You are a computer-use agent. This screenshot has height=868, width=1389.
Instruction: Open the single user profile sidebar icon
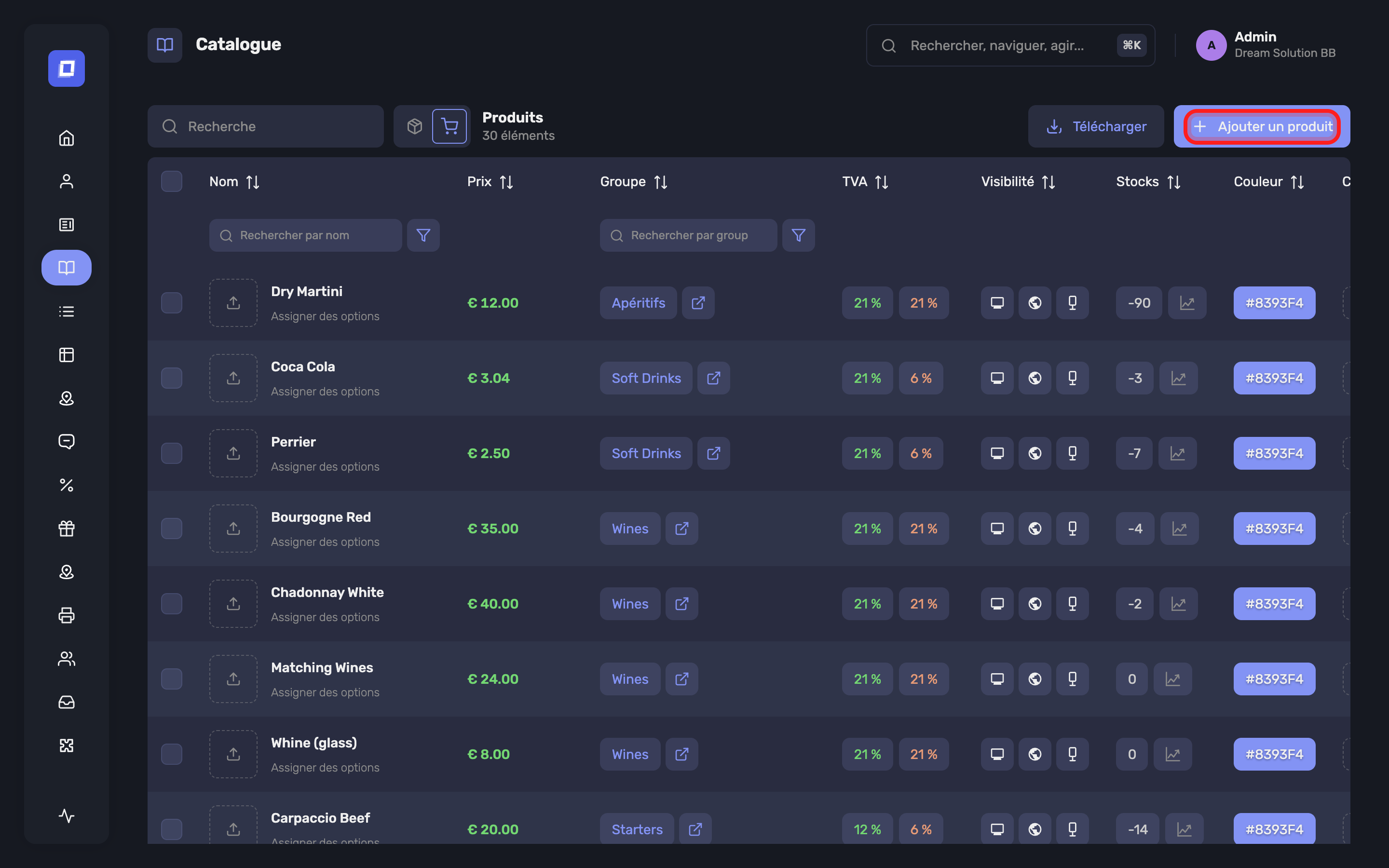67,181
